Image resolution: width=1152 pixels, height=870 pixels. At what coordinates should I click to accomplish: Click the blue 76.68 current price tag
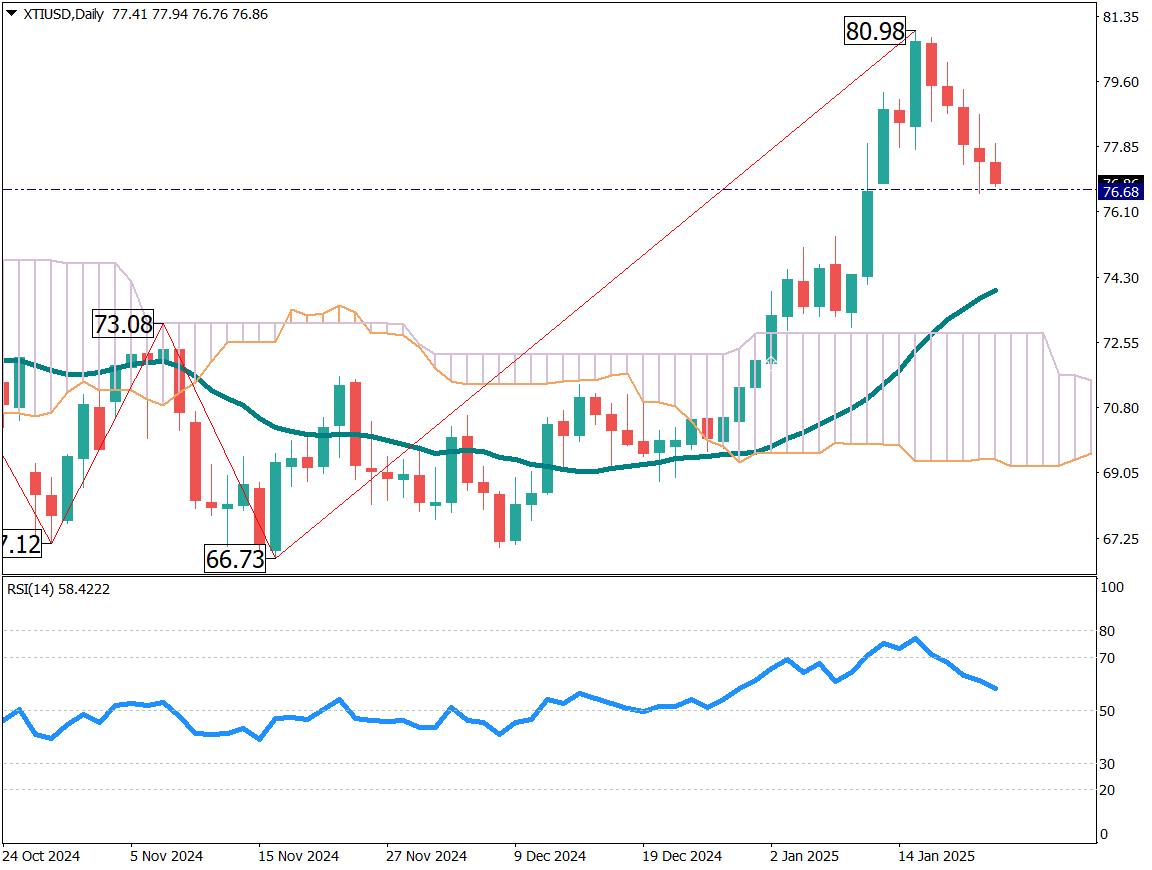coord(1116,191)
